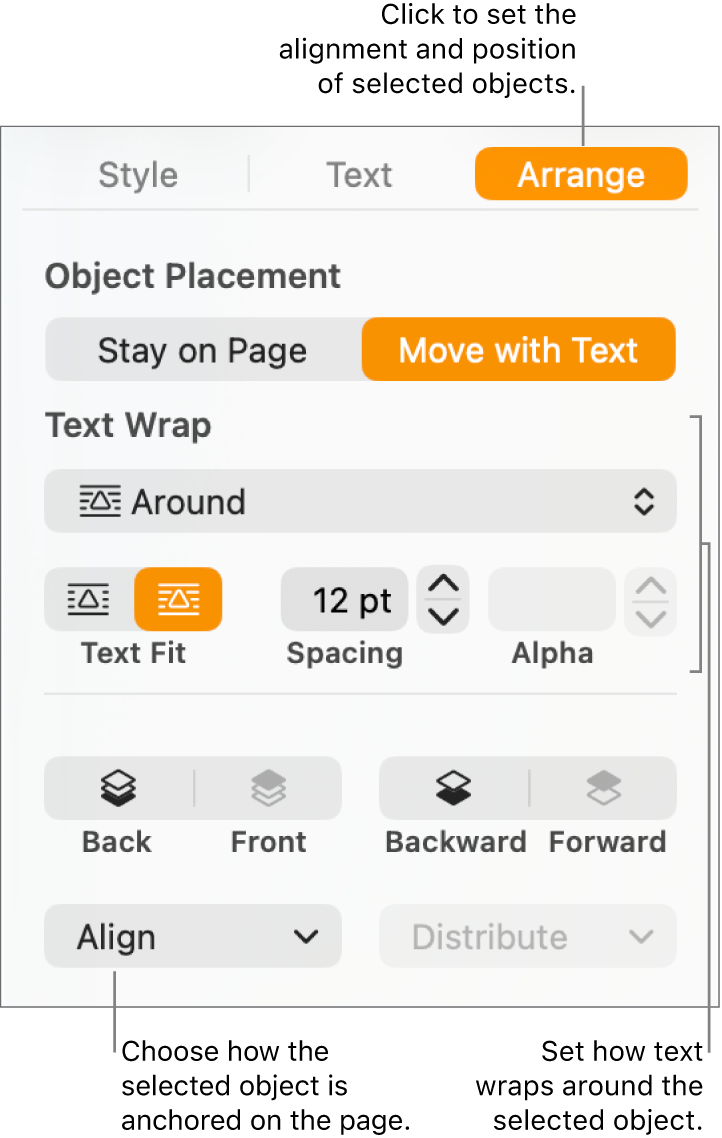Bring the object to Front
The width and height of the screenshot is (722, 1138).
click(268, 789)
